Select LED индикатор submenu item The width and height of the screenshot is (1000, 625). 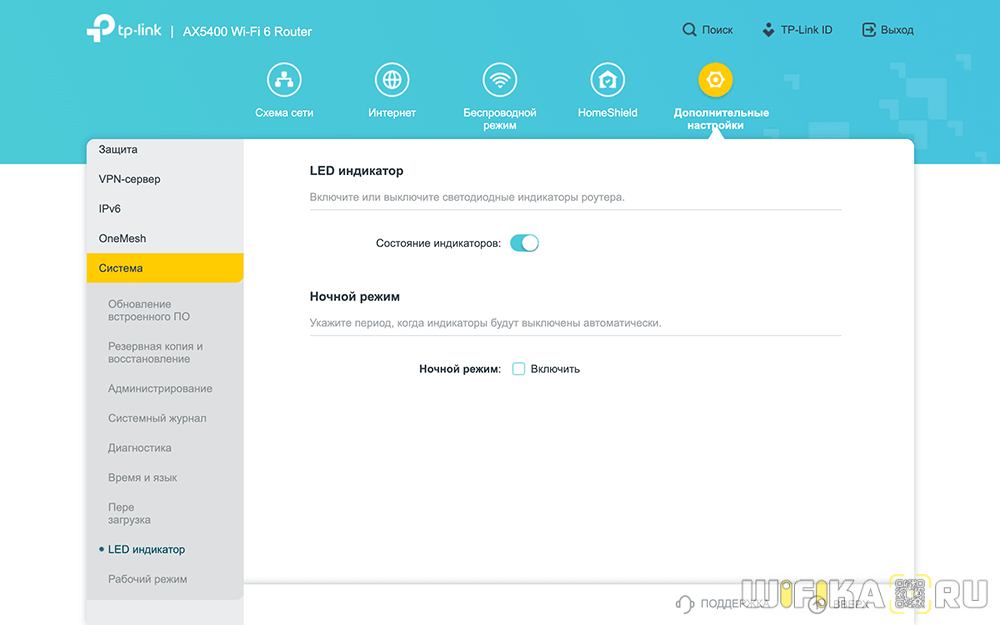pos(146,549)
